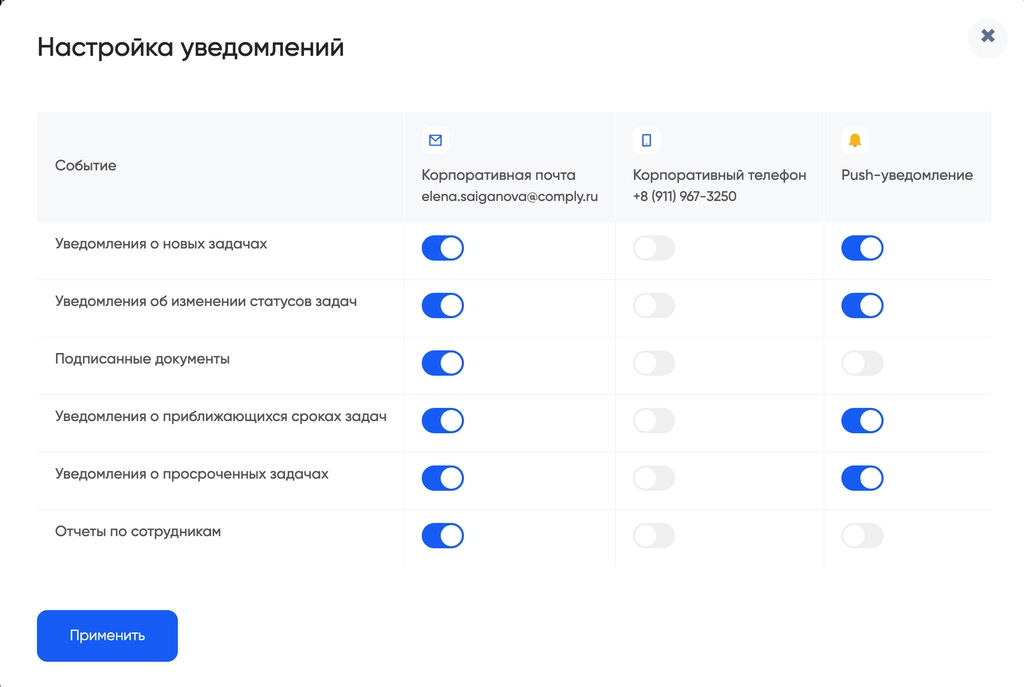This screenshot has height=687, width=1024.
Task: Toggle email for task status changes
Action: (x=443, y=305)
